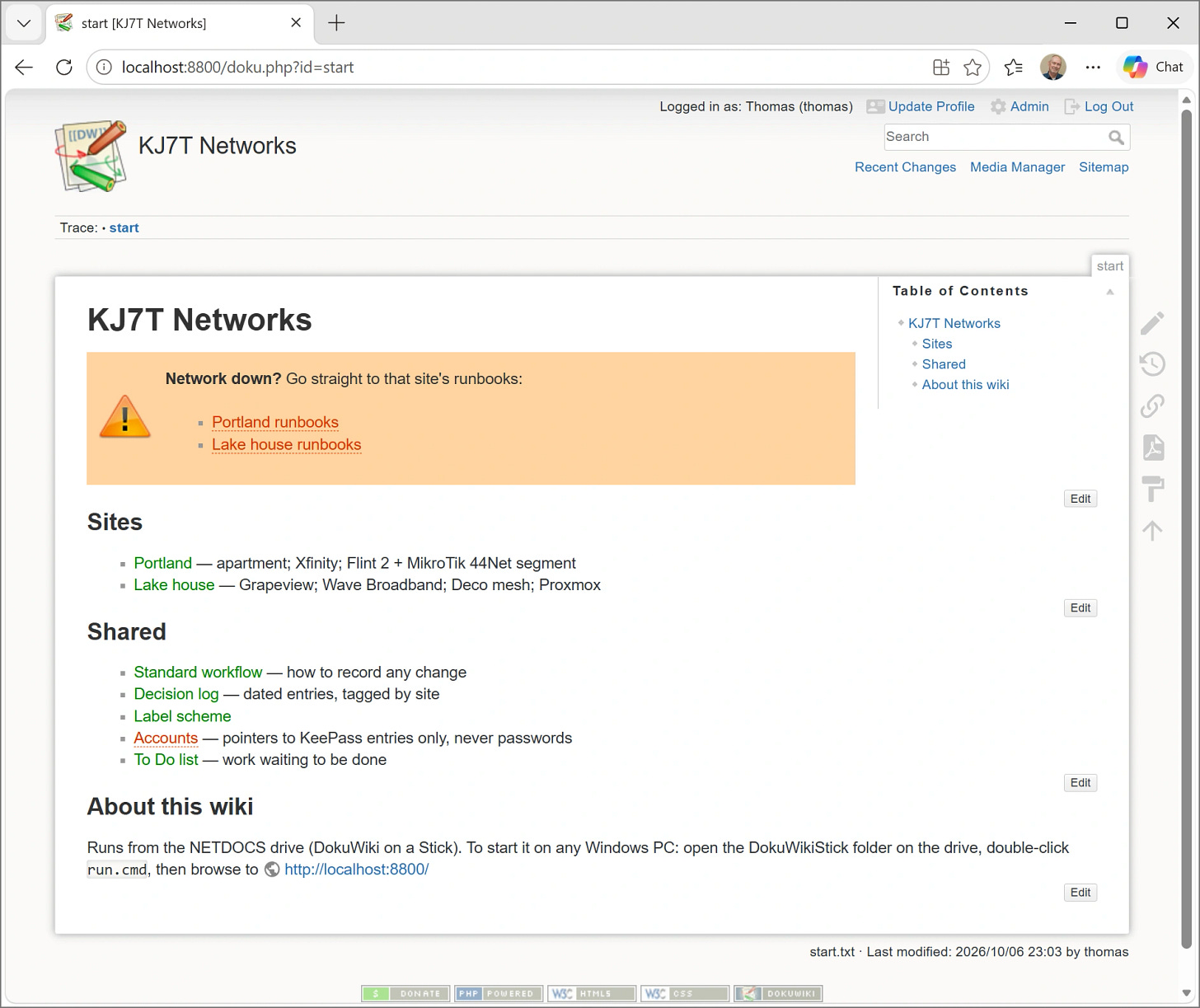
Task: Click the browser address bar URL
Action: [237, 68]
